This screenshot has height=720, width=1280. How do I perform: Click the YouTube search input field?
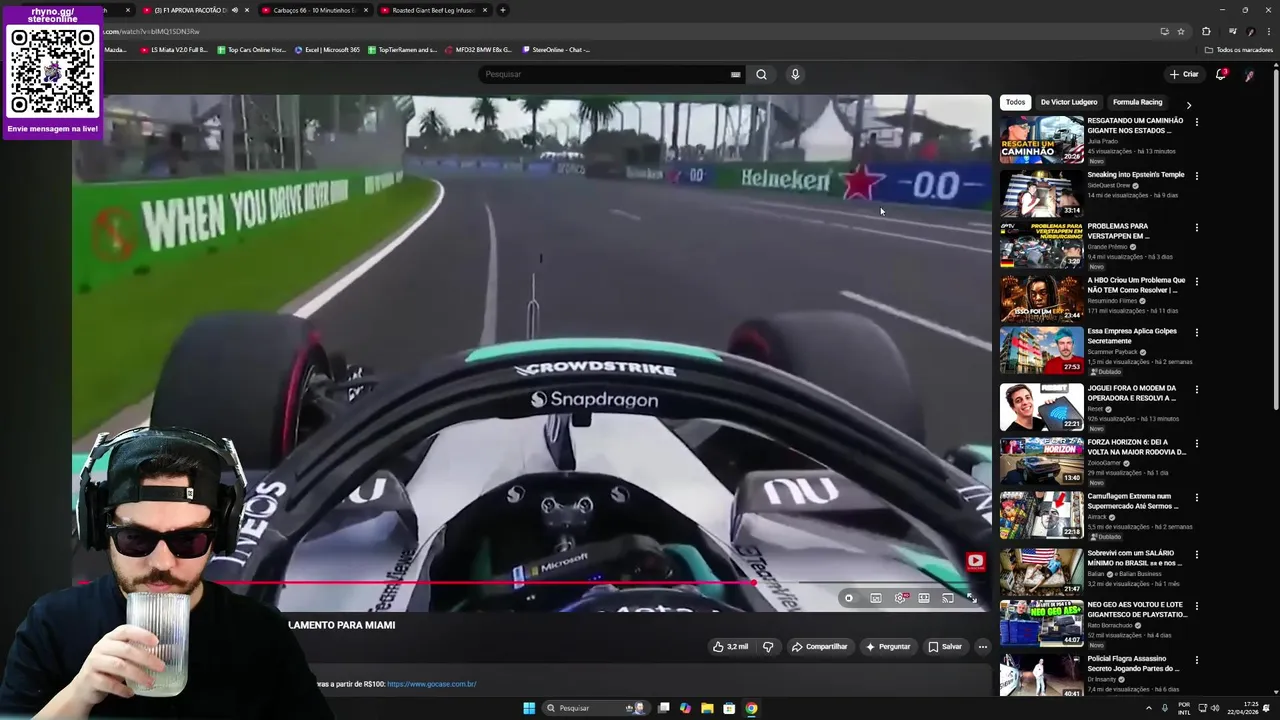[x=605, y=74]
